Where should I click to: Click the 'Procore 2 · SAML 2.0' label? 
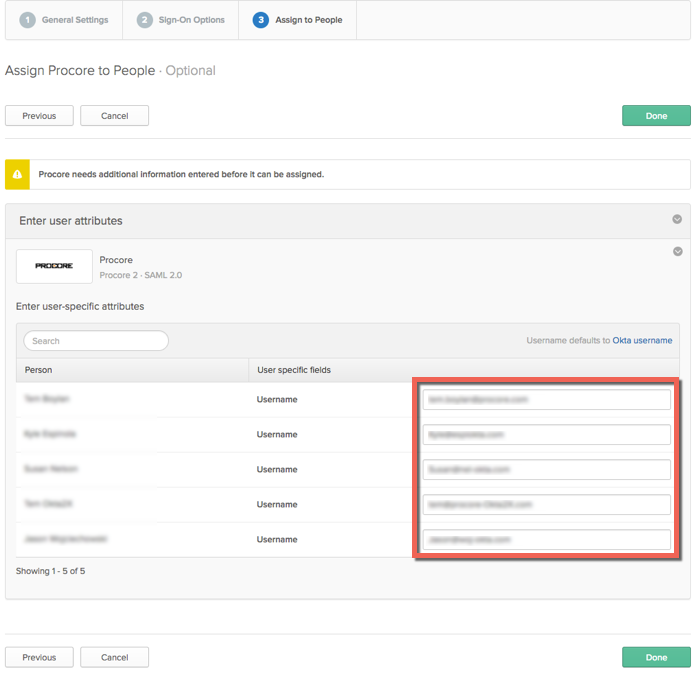pyautogui.click(x=141, y=275)
